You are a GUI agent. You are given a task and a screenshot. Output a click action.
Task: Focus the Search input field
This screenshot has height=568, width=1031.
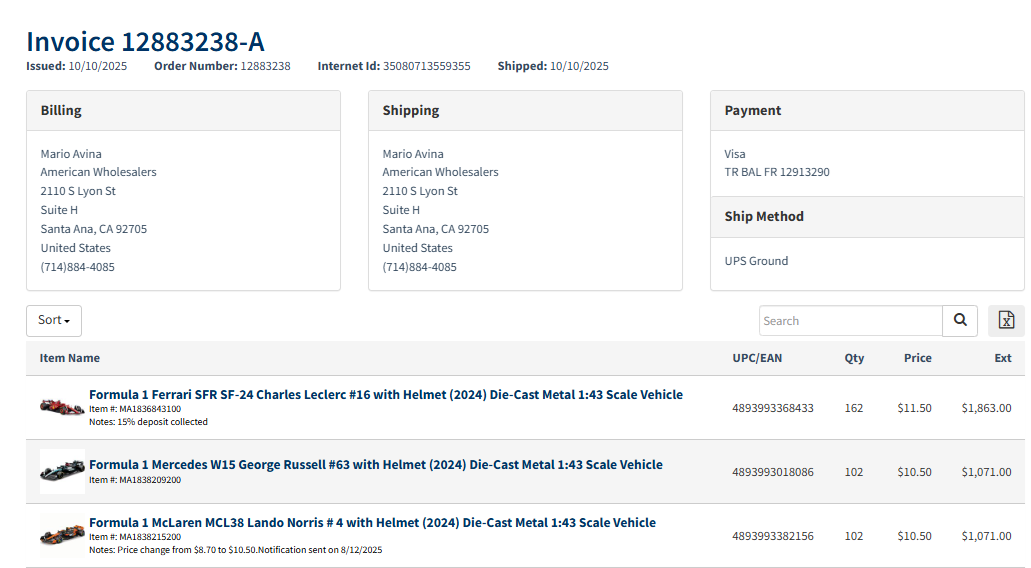point(850,321)
